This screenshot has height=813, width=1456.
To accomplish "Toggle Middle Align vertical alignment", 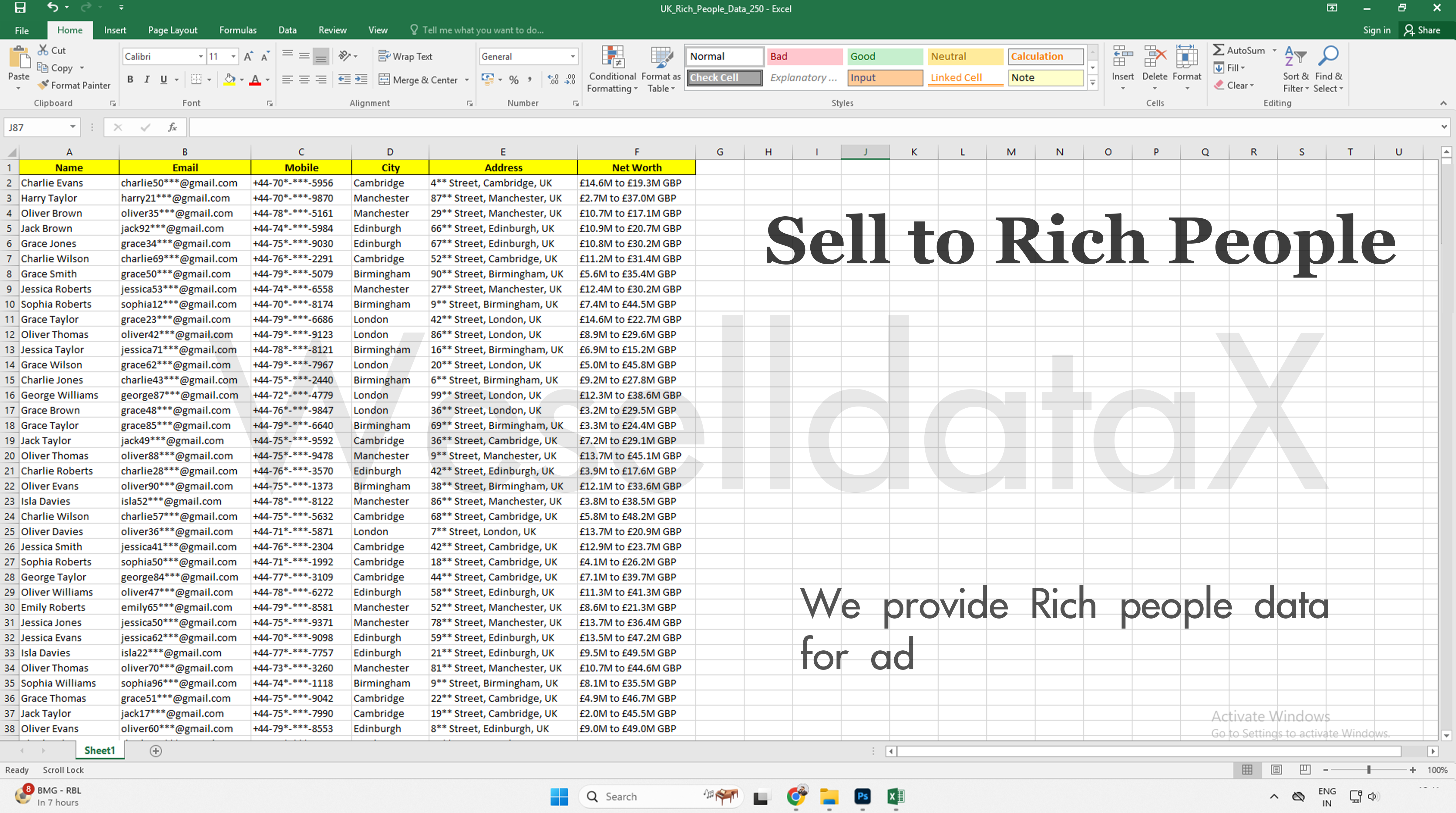I will click(304, 56).
